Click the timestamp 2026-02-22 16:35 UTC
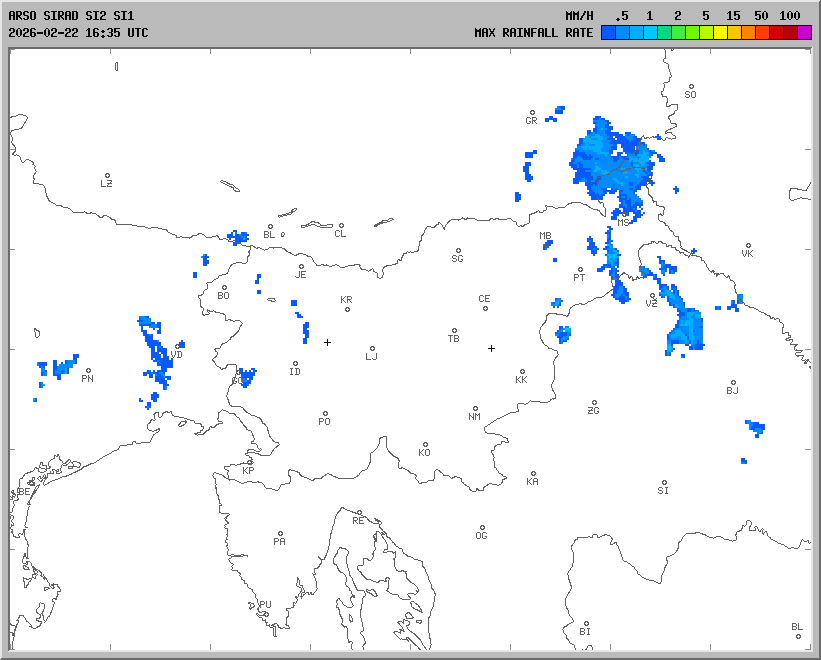 pos(78,32)
